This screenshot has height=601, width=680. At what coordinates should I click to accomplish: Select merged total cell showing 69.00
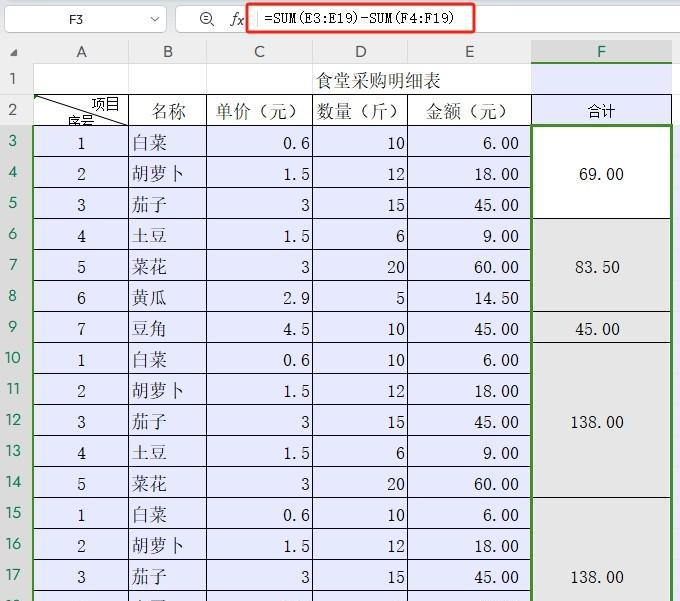(602, 173)
